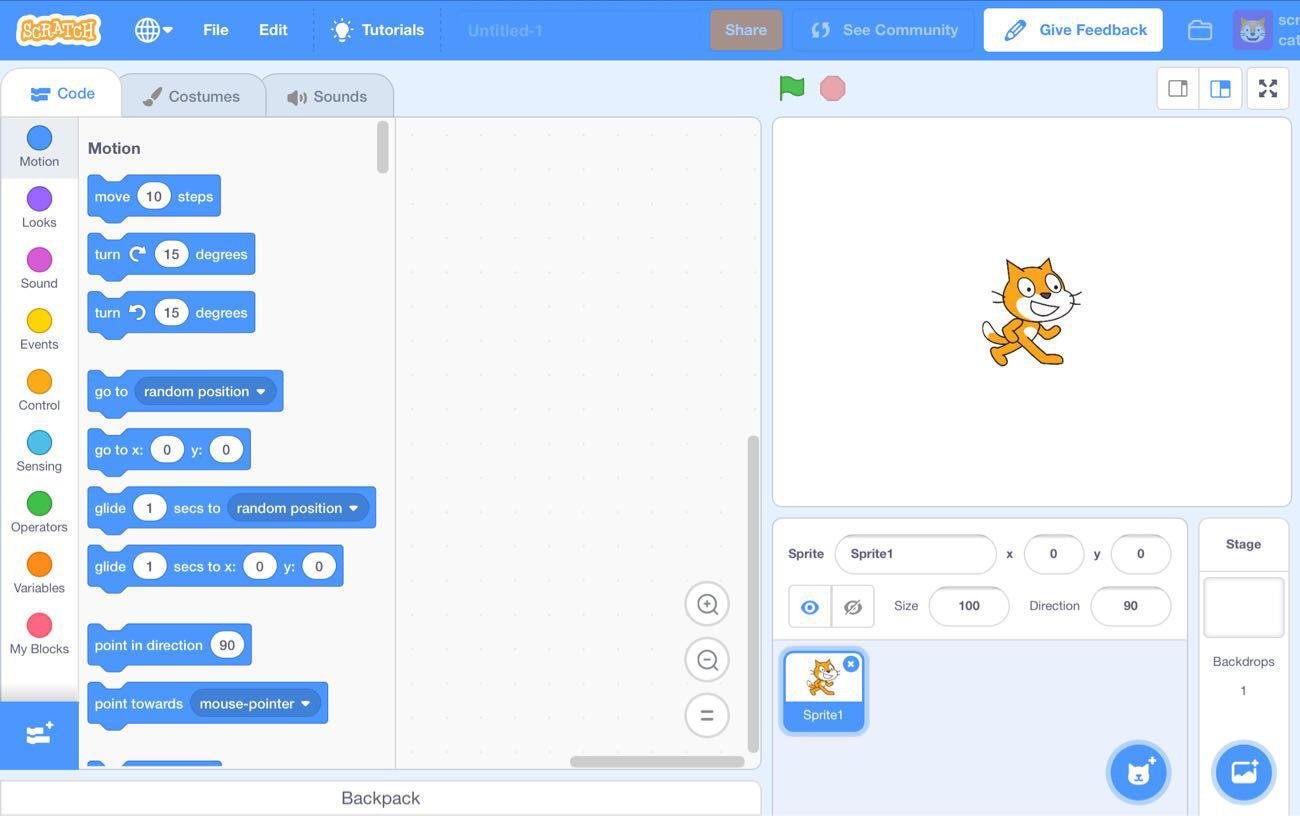Click Give Feedback button
Image resolution: width=1300 pixels, height=816 pixels.
pyautogui.click(x=1073, y=30)
